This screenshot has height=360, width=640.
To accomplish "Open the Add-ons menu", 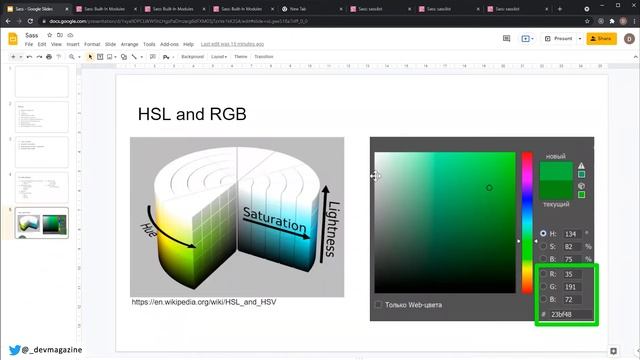I will click(169, 44).
